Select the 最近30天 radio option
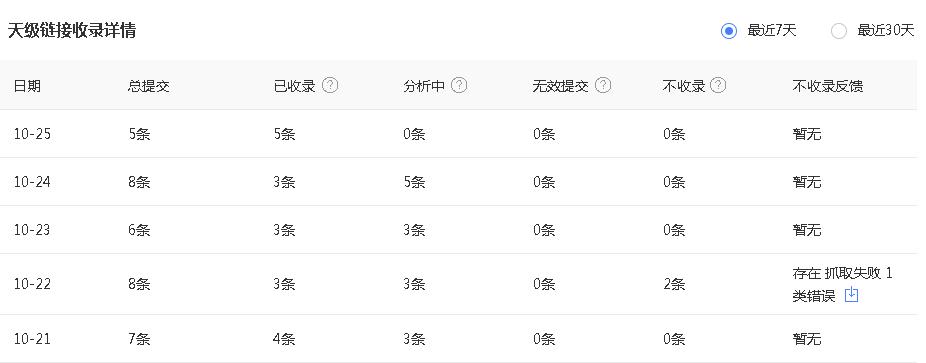The height and width of the screenshot is (363, 926). coord(839,31)
